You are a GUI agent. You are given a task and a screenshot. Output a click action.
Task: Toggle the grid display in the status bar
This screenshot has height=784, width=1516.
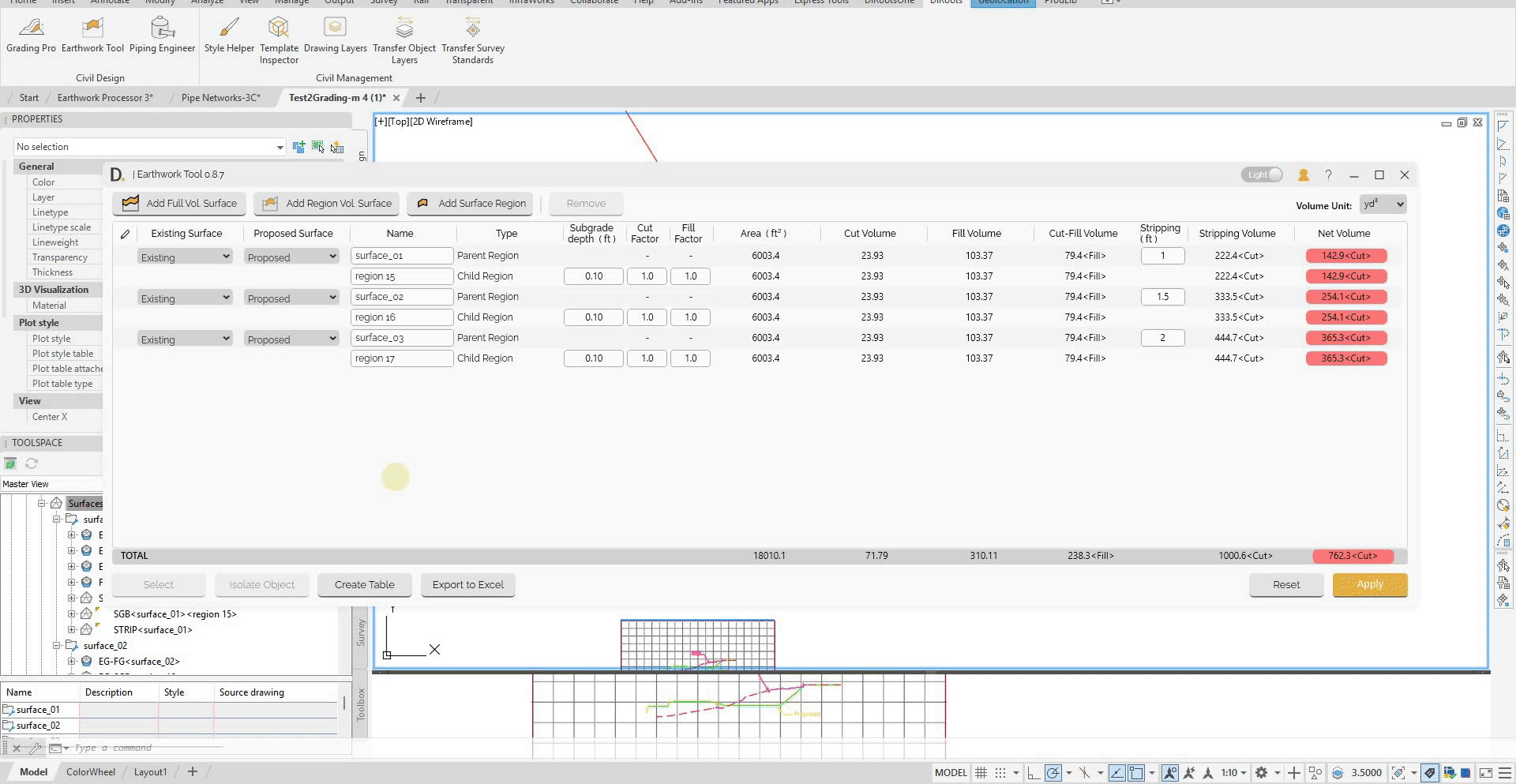coord(981,772)
